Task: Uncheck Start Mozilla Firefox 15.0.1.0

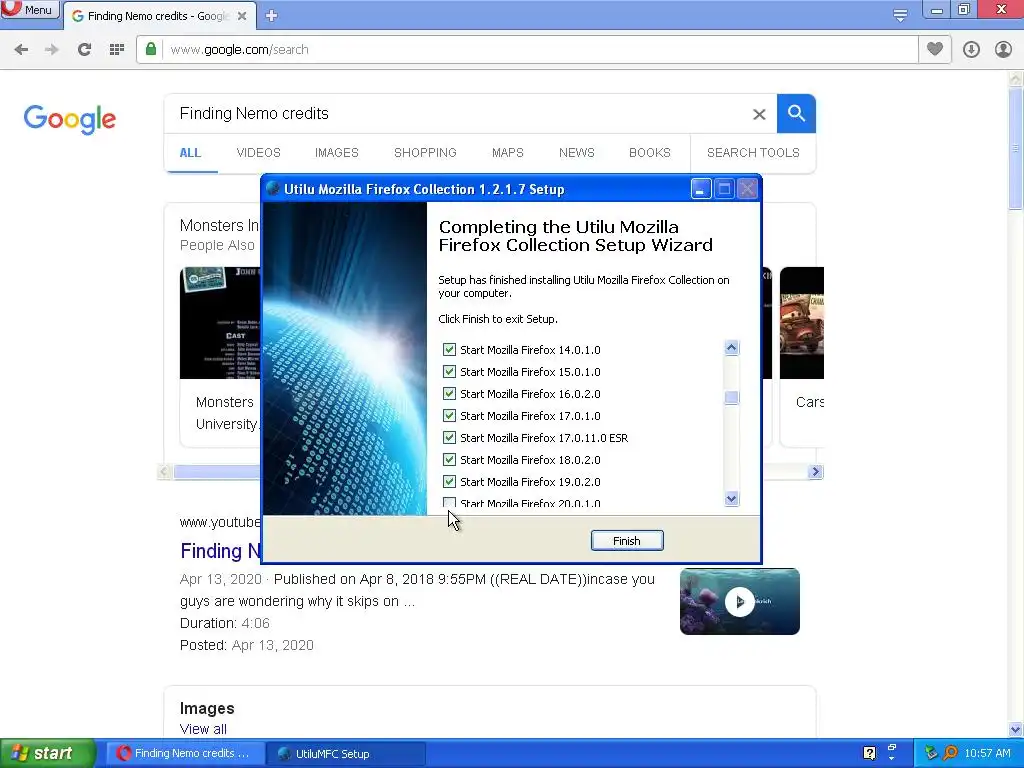Action: click(x=449, y=372)
